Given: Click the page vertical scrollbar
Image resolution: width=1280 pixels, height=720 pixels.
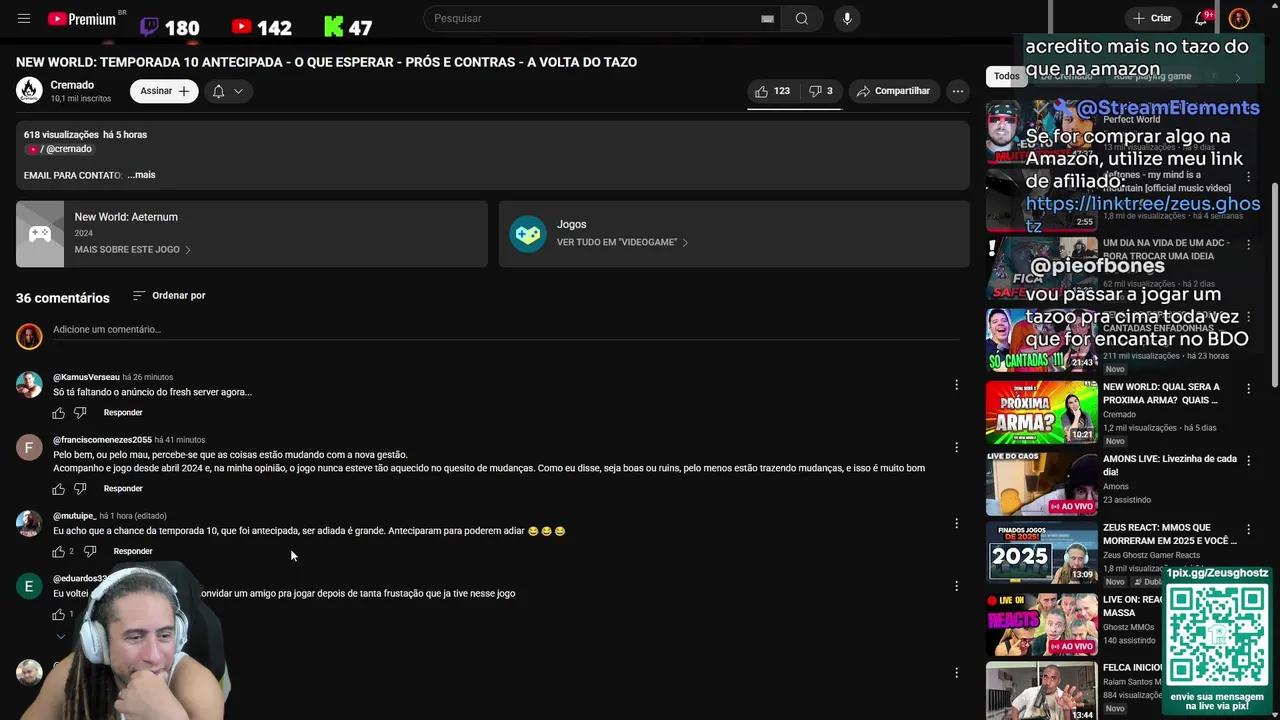Looking at the screenshot, I should click(1274, 285).
